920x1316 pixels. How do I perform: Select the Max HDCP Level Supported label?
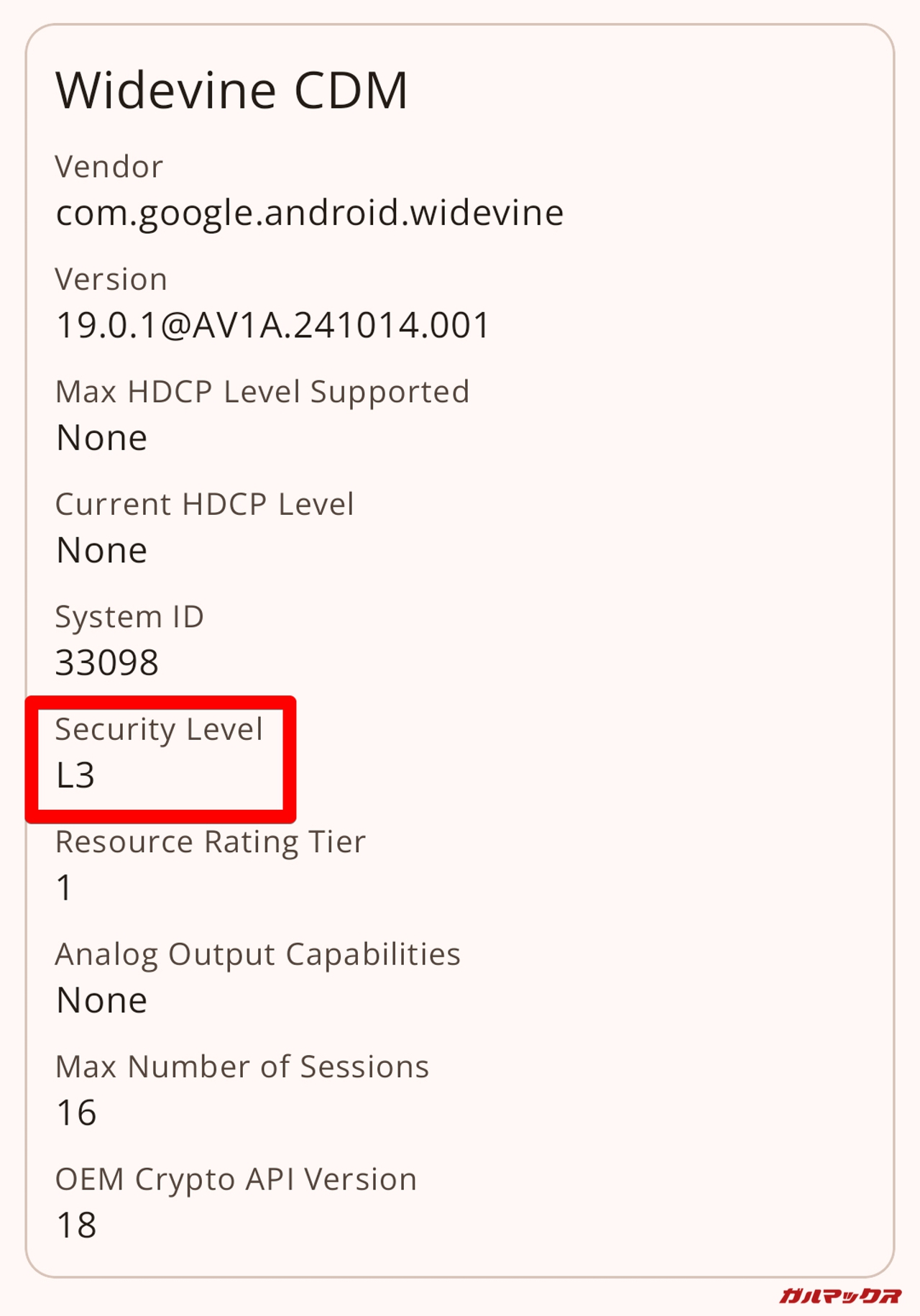[262, 392]
